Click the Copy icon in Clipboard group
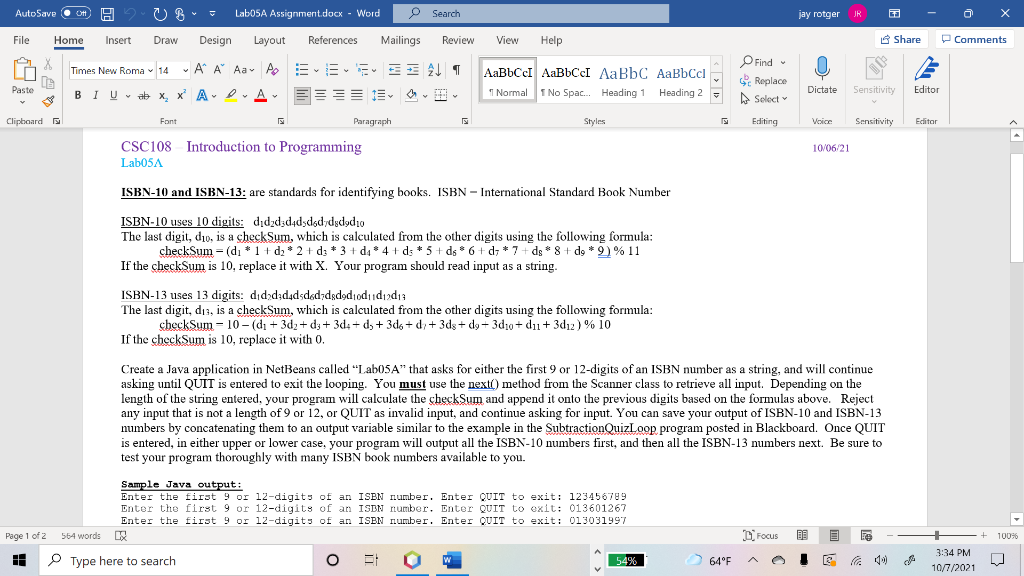The width and height of the screenshot is (1024, 576). pos(48,82)
